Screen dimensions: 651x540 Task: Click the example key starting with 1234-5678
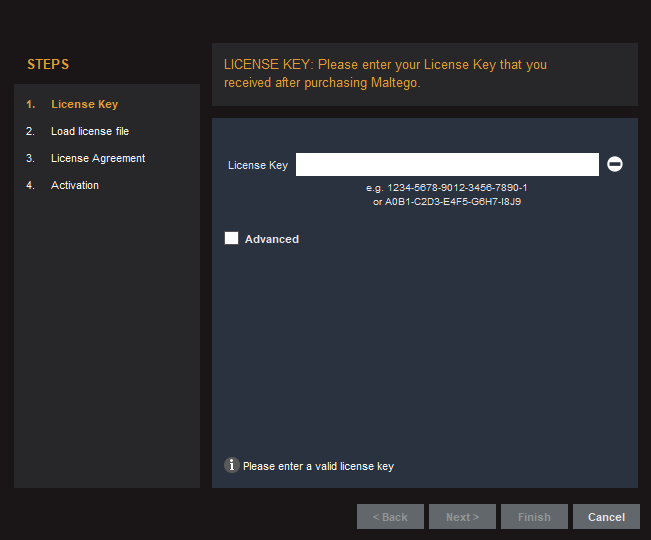pyautogui.click(x=447, y=188)
